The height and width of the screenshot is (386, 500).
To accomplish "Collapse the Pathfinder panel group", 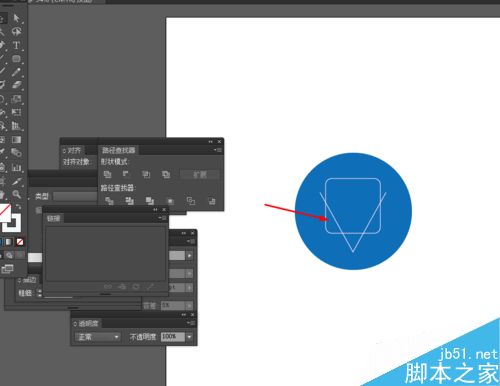I will (210, 141).
